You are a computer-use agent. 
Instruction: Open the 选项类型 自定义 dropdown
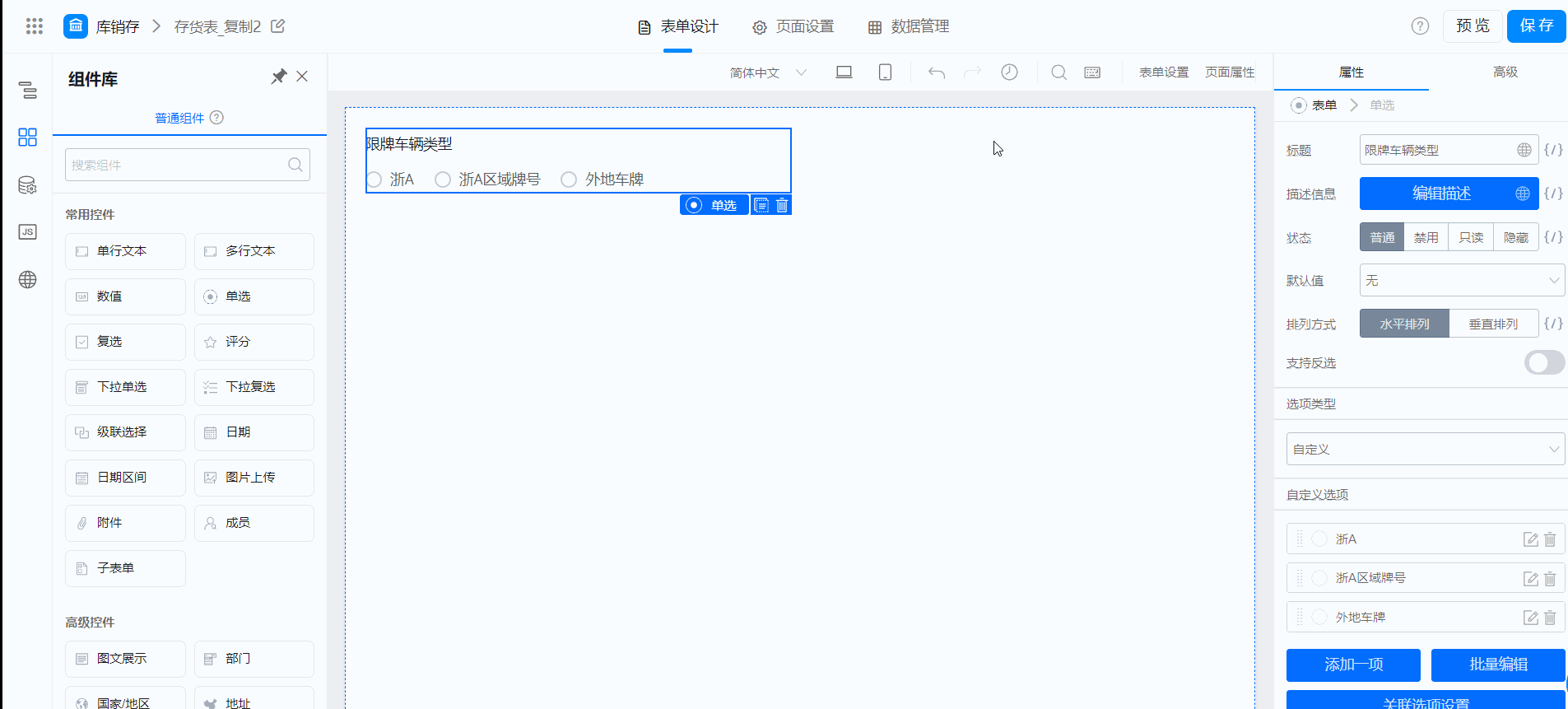click(x=1425, y=449)
